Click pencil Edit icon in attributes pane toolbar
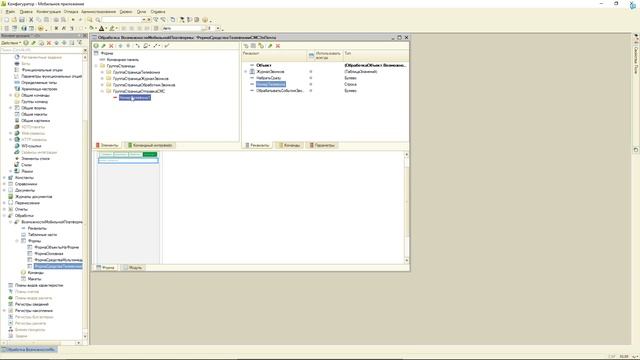 coord(270,46)
